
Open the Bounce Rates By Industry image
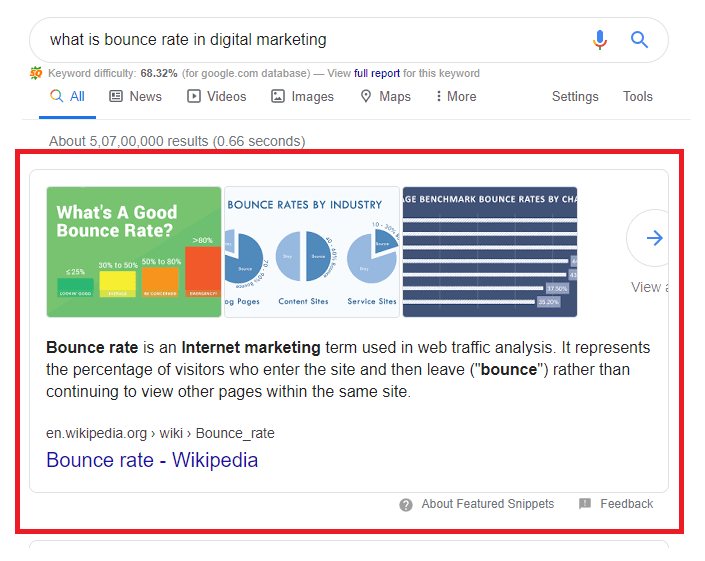[312, 252]
